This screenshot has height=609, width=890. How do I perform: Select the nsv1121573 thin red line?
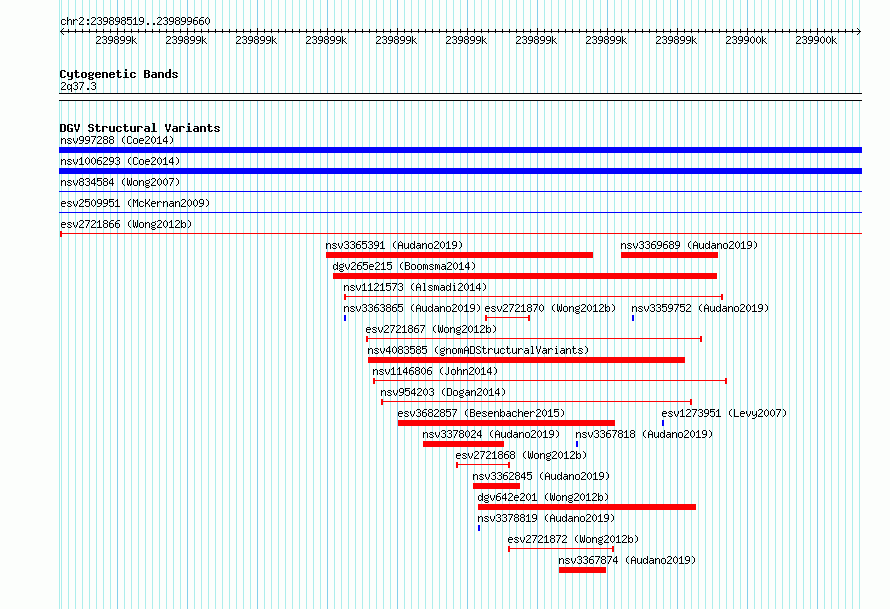534,297
